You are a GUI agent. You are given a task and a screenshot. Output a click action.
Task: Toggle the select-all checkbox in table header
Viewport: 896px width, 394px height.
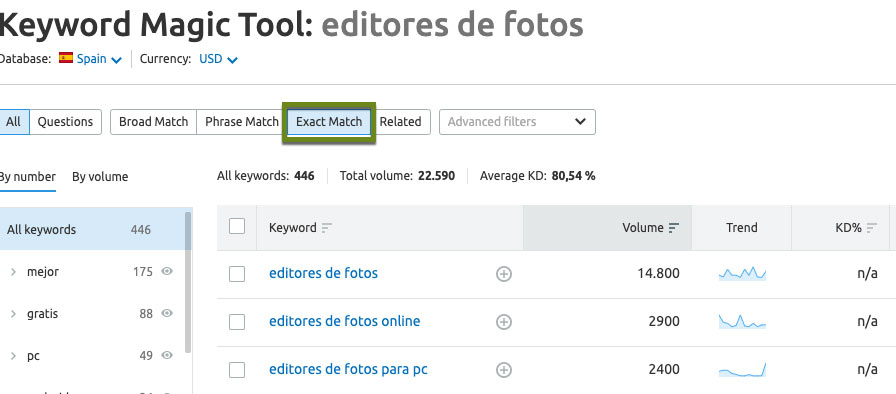click(x=237, y=226)
